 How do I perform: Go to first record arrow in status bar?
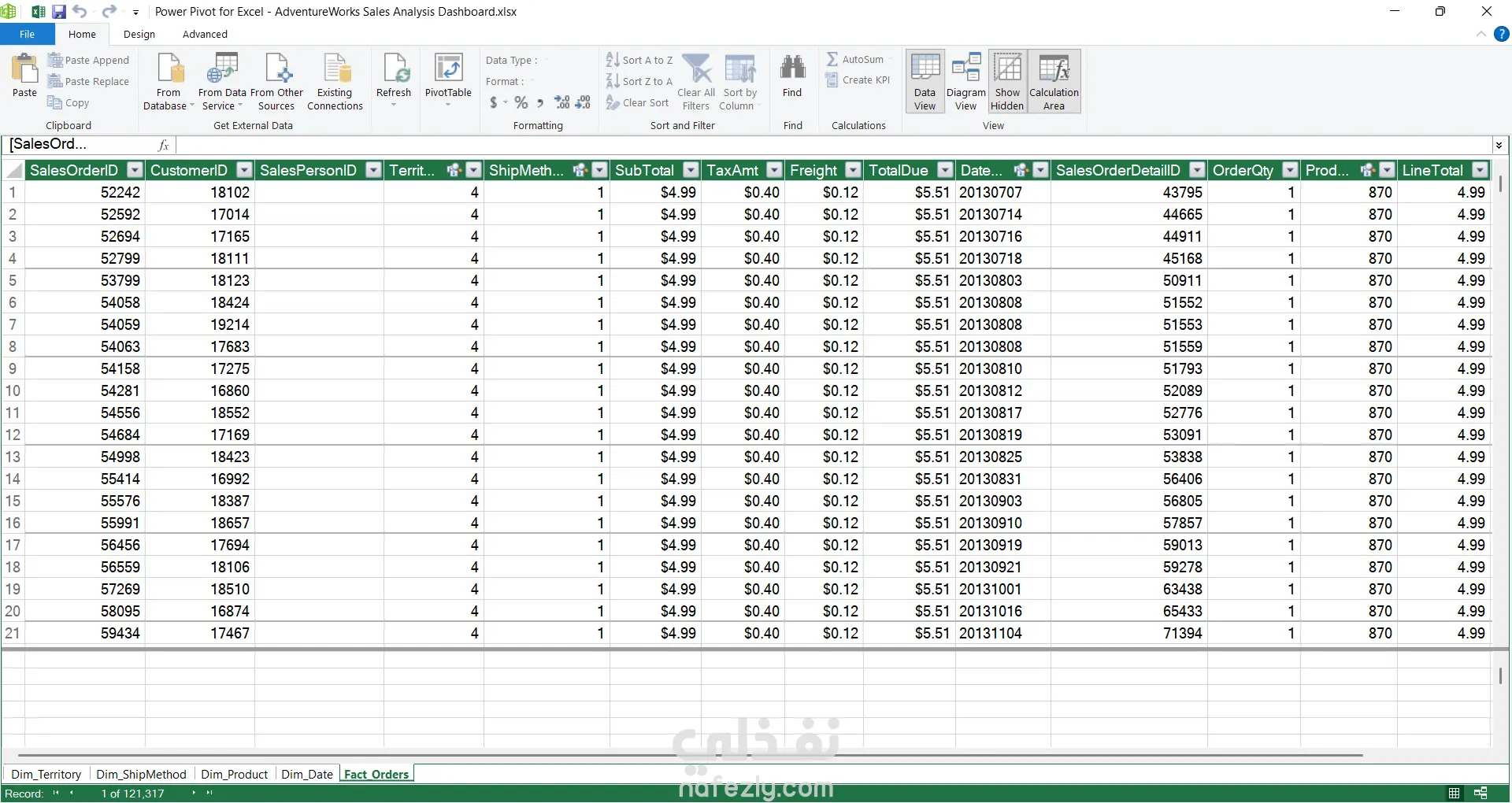56,793
